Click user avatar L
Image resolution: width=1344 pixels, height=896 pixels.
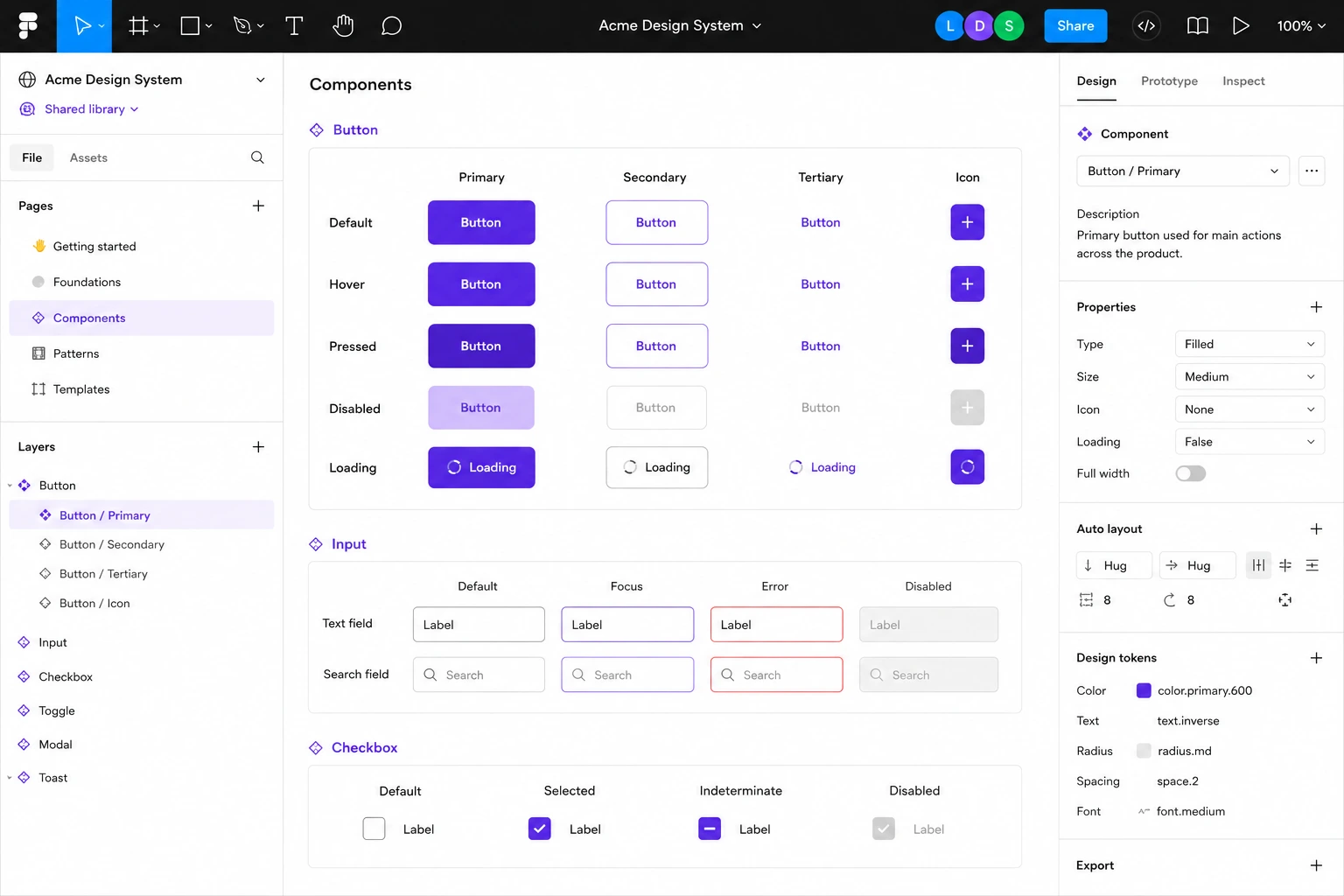(x=949, y=26)
